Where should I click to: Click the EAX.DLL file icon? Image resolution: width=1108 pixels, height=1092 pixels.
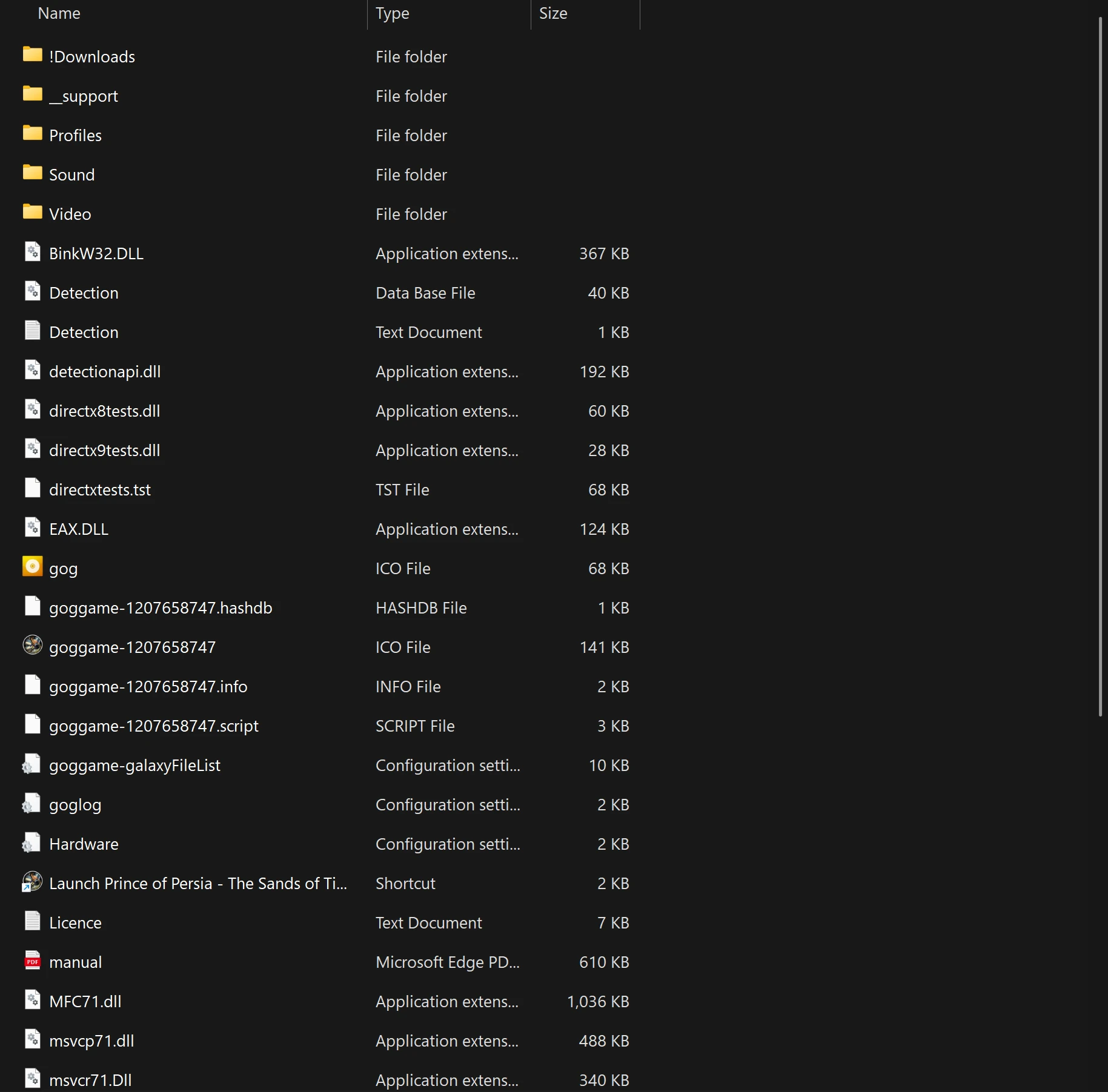tap(33, 528)
